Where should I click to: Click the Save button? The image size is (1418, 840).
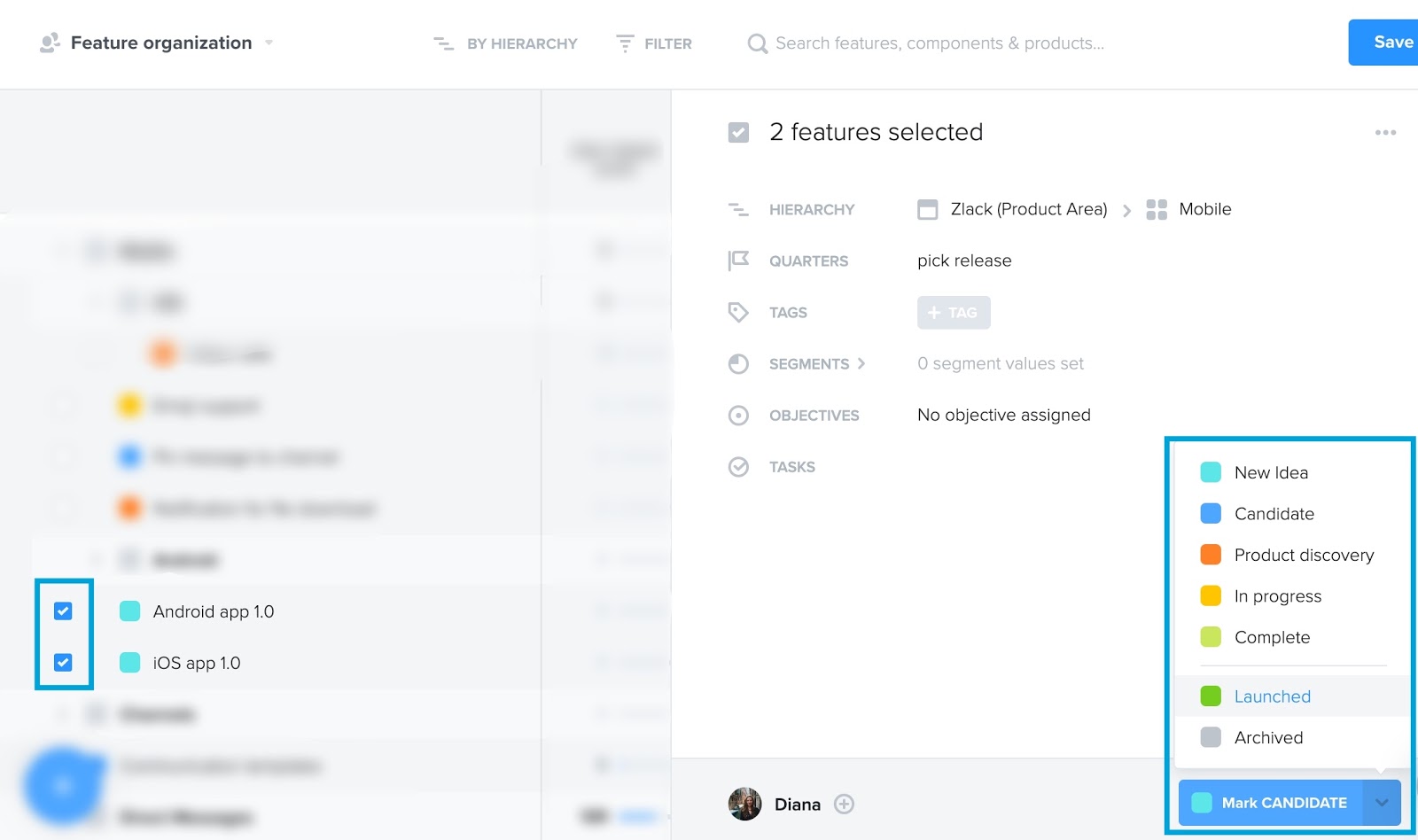(1391, 42)
